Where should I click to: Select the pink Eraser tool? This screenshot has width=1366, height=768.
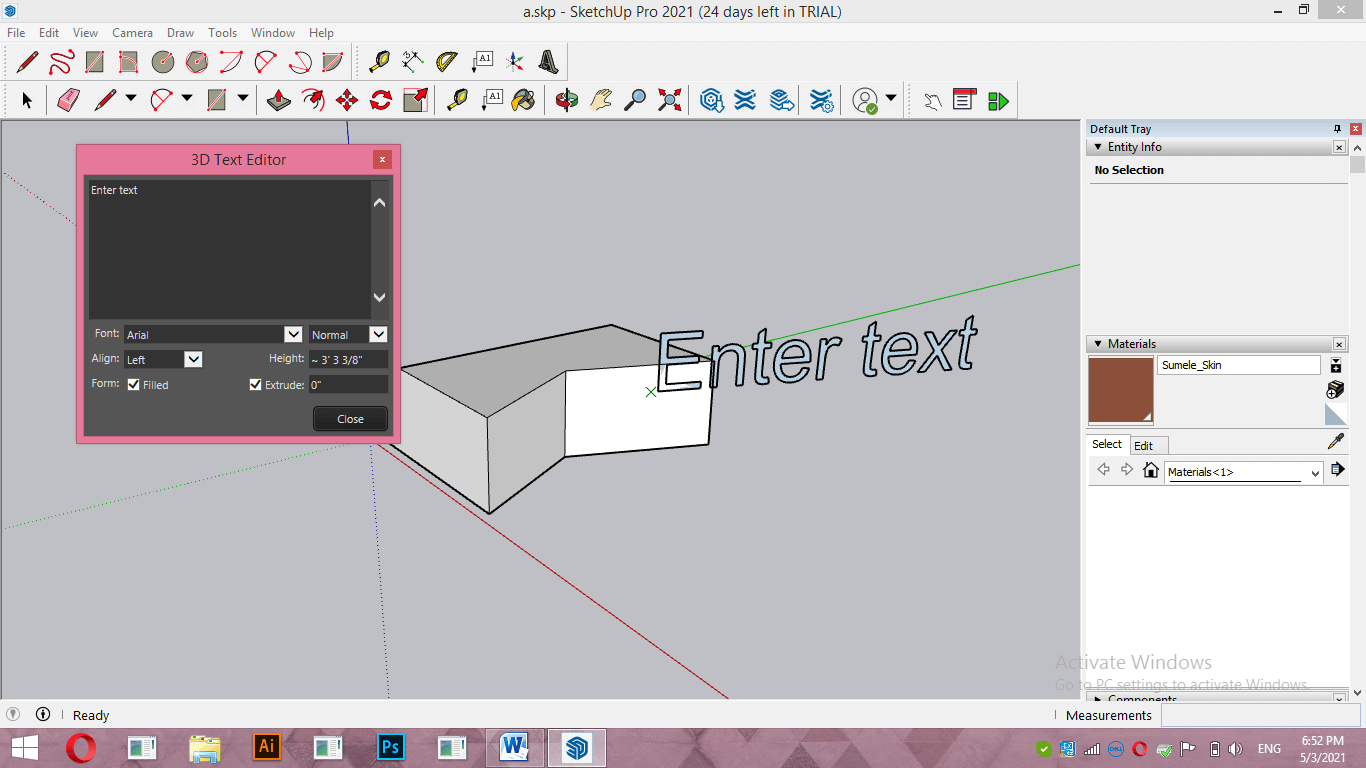click(x=68, y=100)
